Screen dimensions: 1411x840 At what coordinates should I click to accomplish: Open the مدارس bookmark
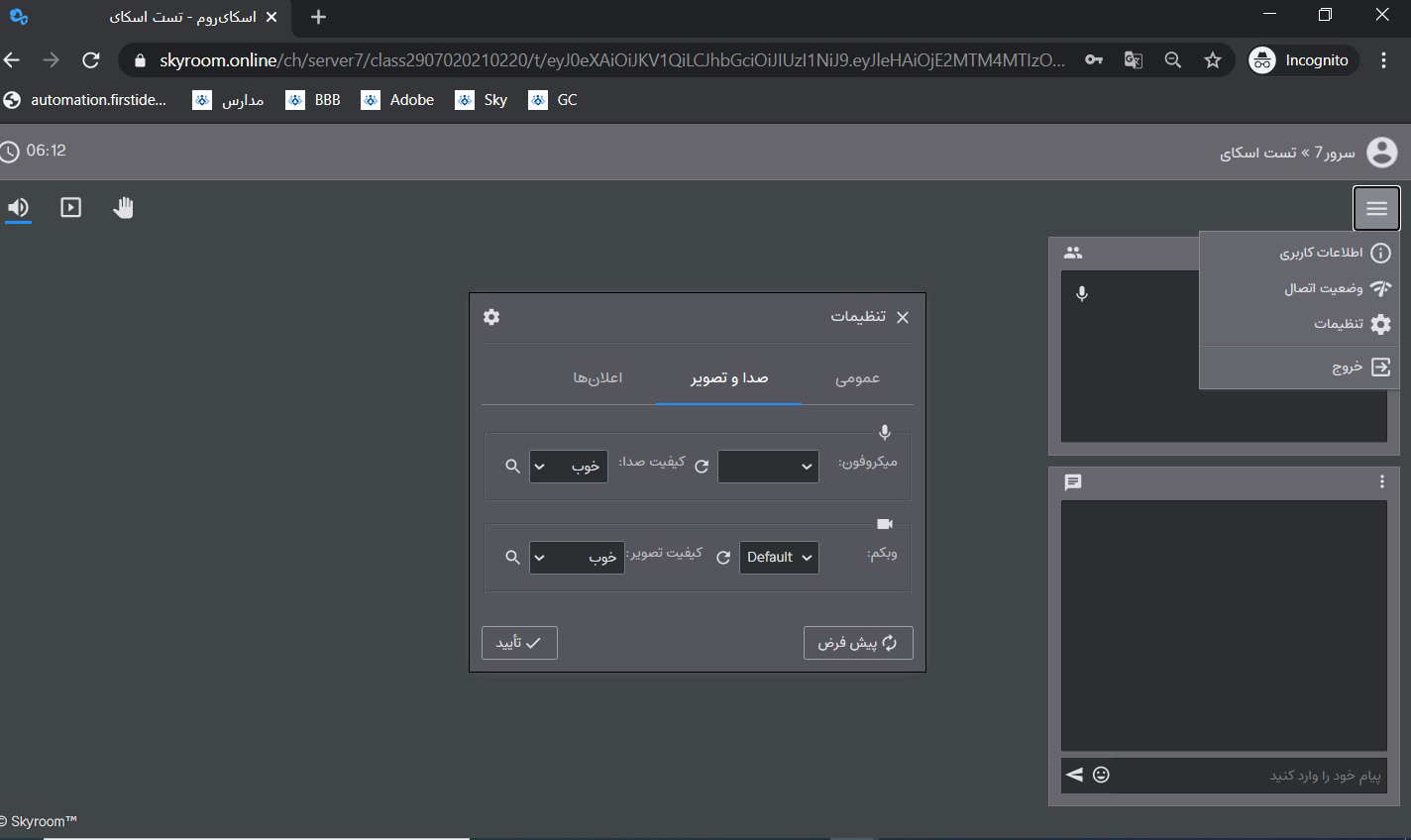[229, 100]
